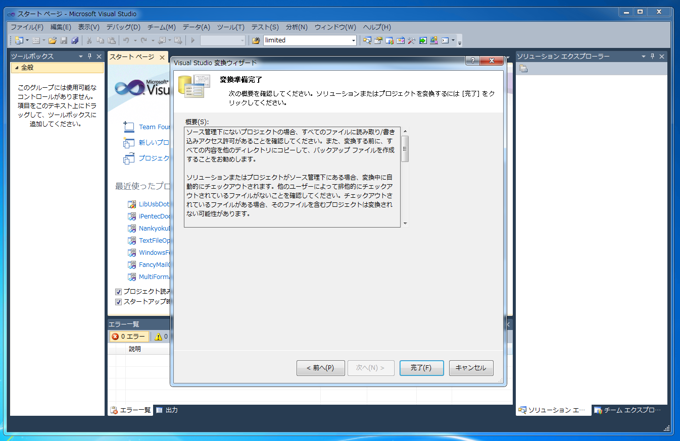Open the デバッグ(D) menu
The height and width of the screenshot is (441, 680).
tap(124, 27)
